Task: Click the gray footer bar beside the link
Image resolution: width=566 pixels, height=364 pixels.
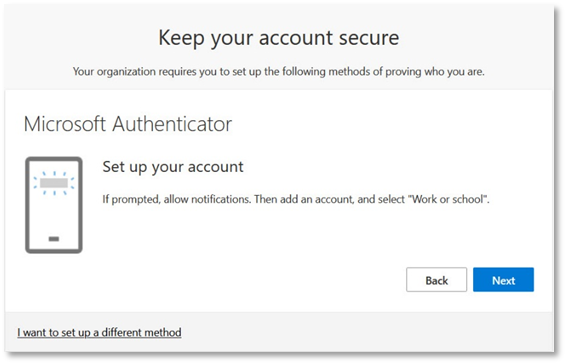Action: pos(361,332)
